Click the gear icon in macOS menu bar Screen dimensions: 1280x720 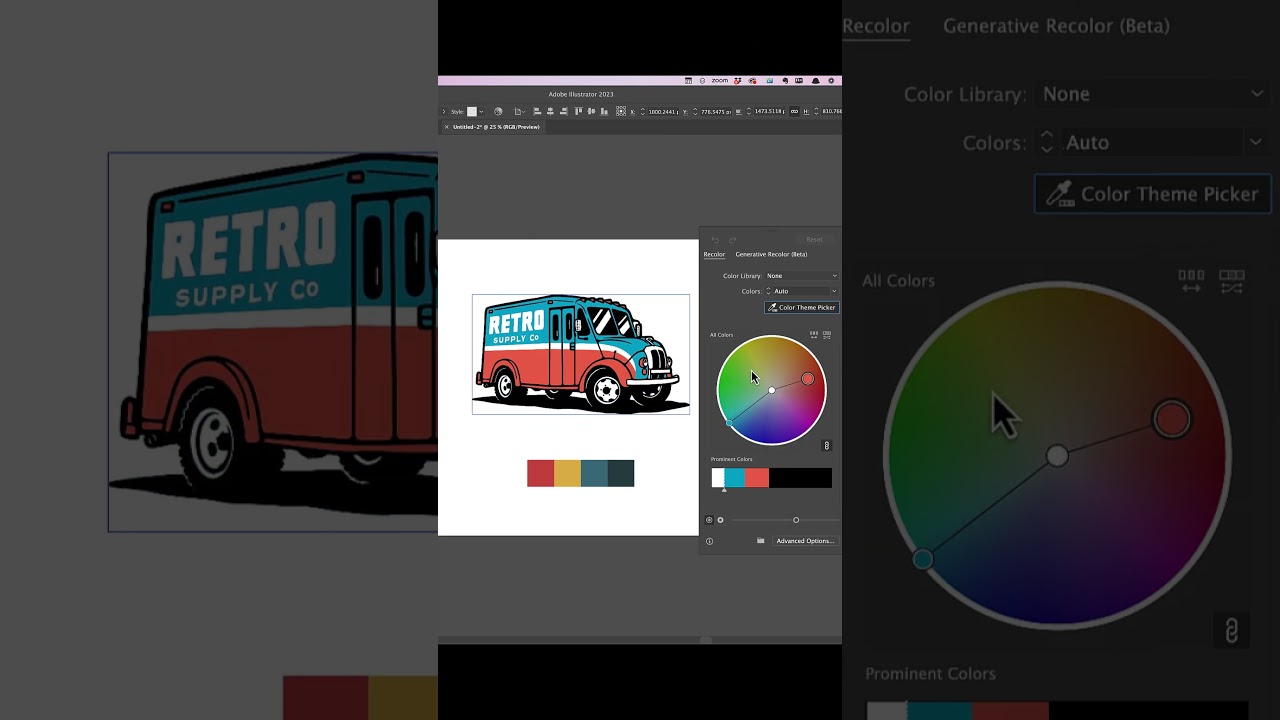pyautogui.click(x=831, y=81)
